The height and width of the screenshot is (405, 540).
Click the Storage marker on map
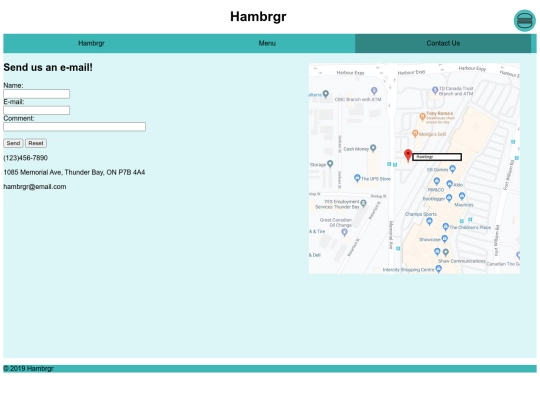[330, 164]
